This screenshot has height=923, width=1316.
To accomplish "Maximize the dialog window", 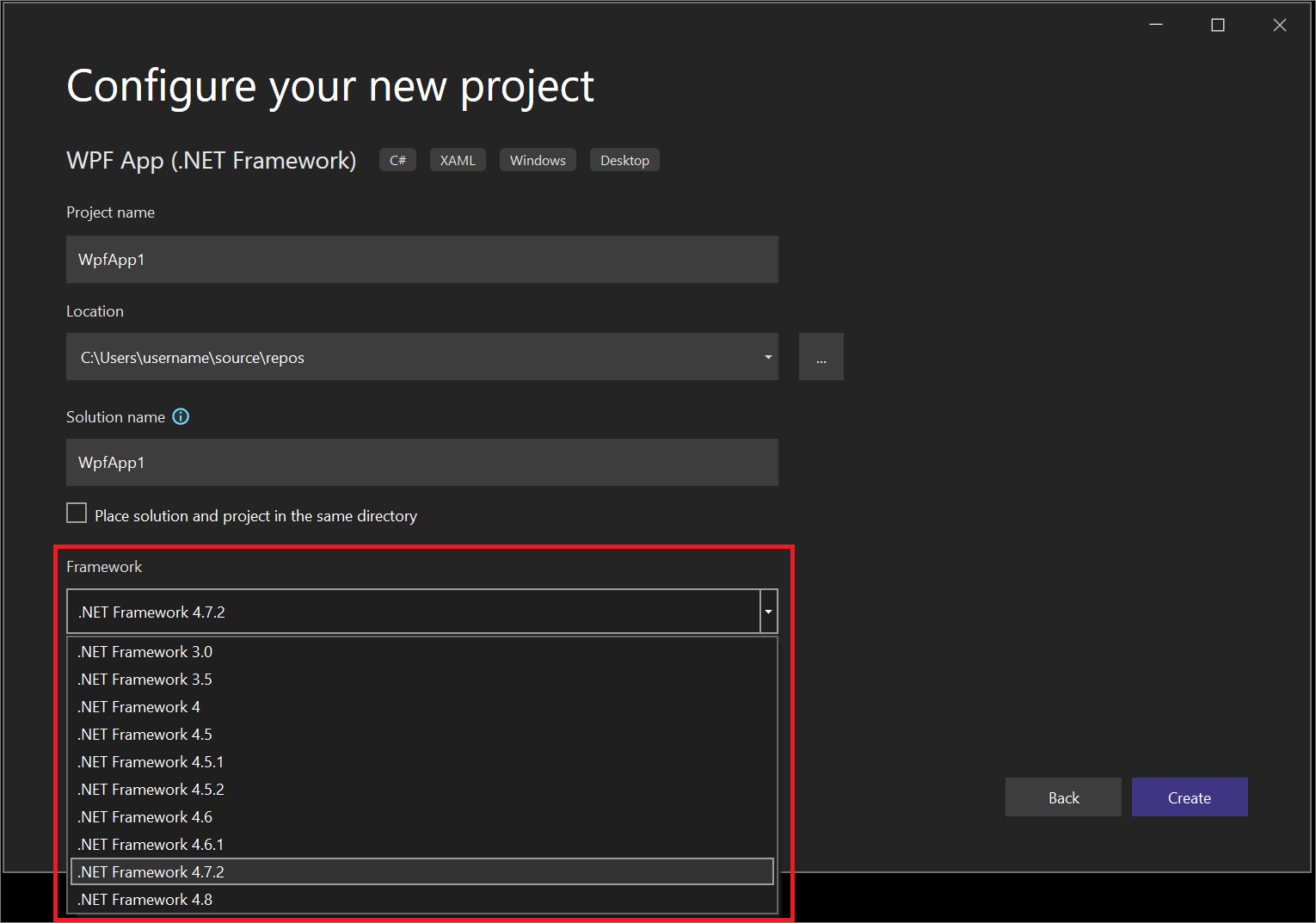I will 1218,25.
